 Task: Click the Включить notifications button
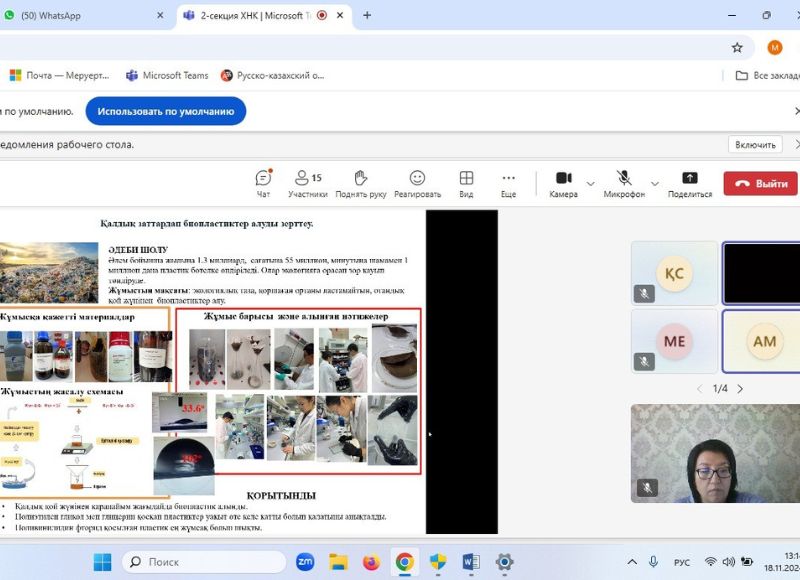tap(755, 144)
